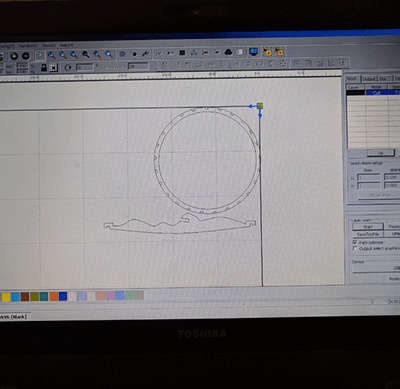Screen dimensions: 400x389
Task: Open the Handle(W) menu
Action: [28, 46]
